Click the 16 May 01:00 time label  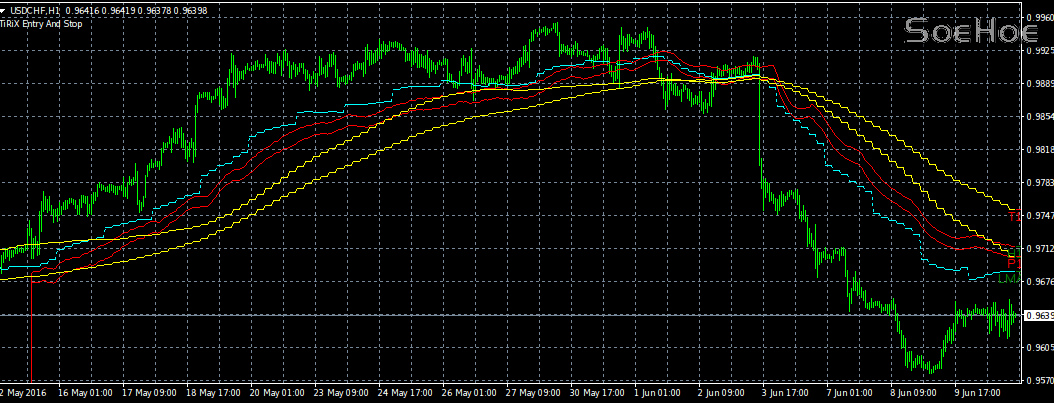click(x=85, y=394)
